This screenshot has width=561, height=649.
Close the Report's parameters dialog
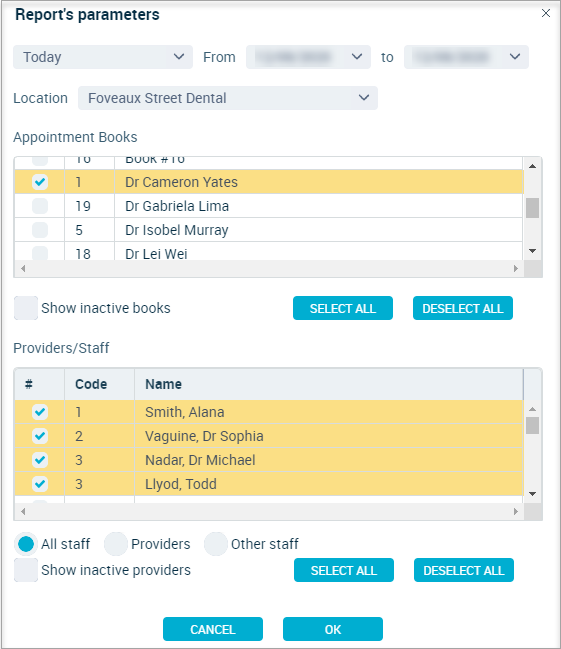(546, 13)
